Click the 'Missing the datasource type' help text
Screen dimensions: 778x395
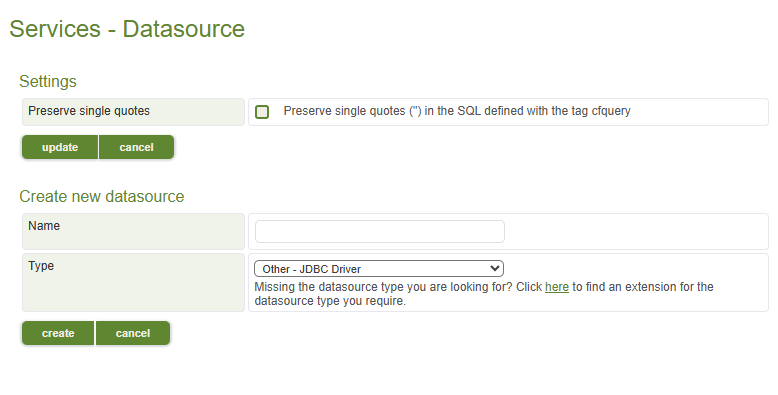484,294
